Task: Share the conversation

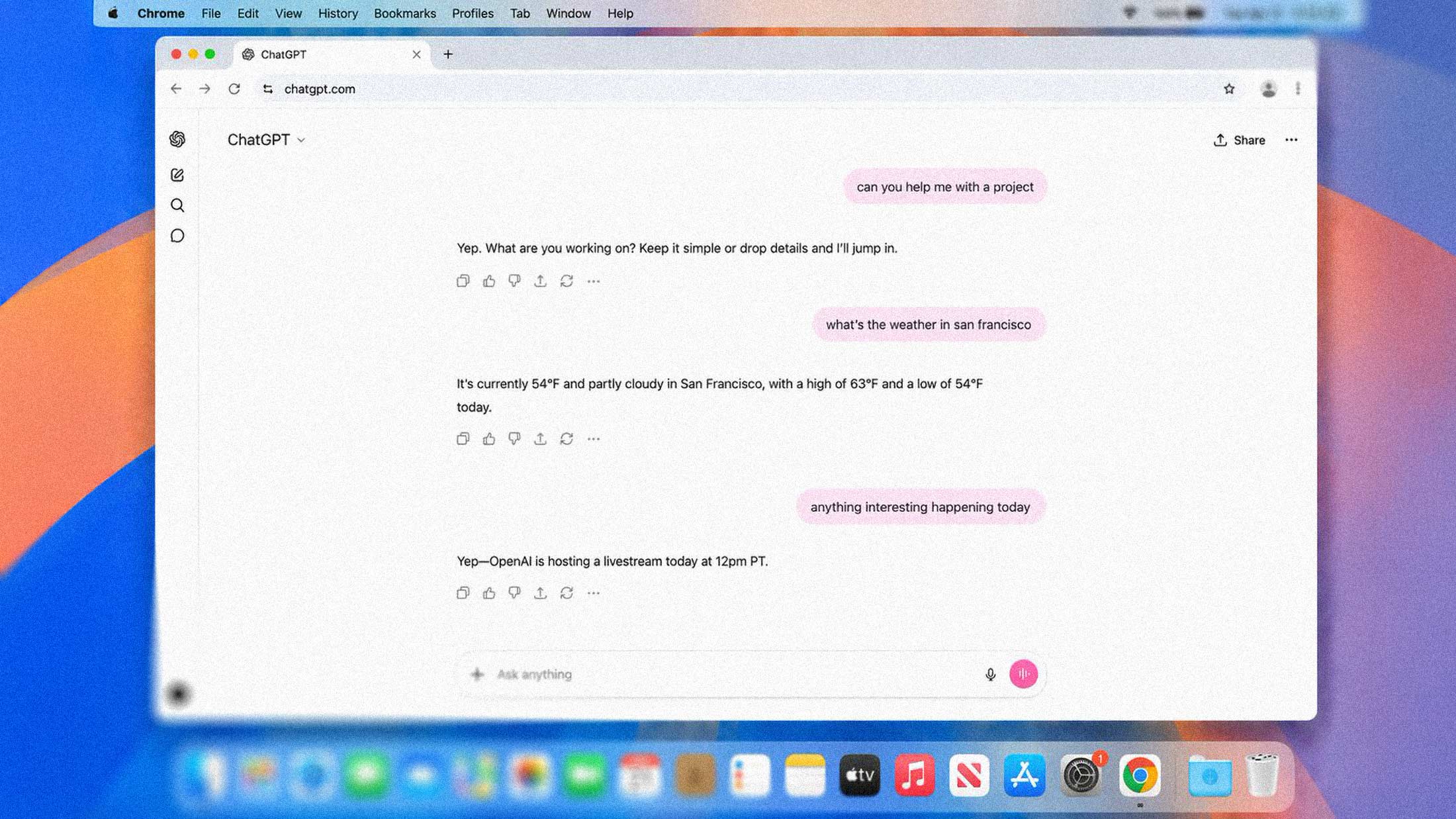Action: pos(1239,140)
